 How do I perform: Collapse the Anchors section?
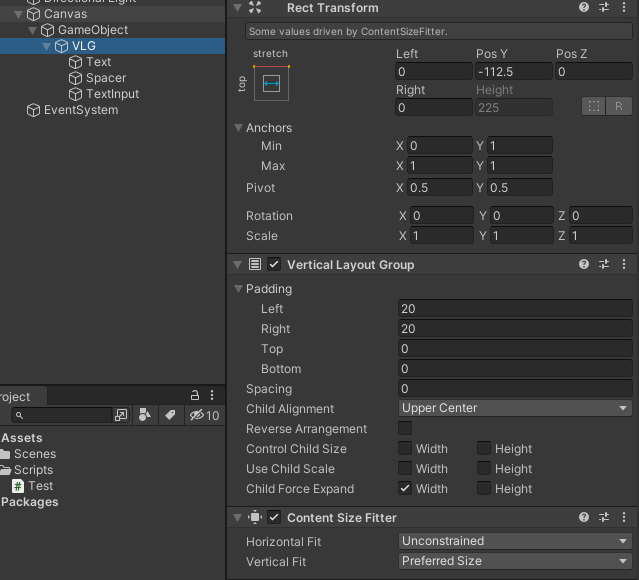pyautogui.click(x=238, y=128)
